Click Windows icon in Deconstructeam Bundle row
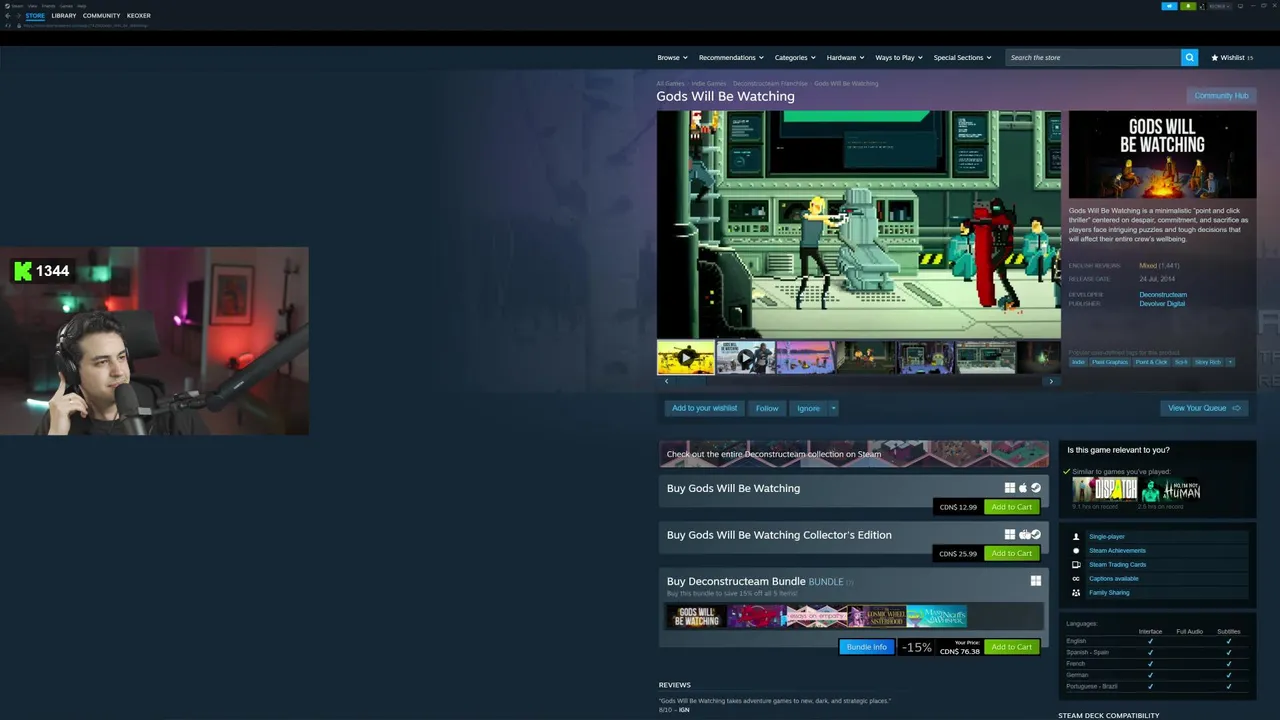This screenshot has width=1280, height=720. 1036,581
